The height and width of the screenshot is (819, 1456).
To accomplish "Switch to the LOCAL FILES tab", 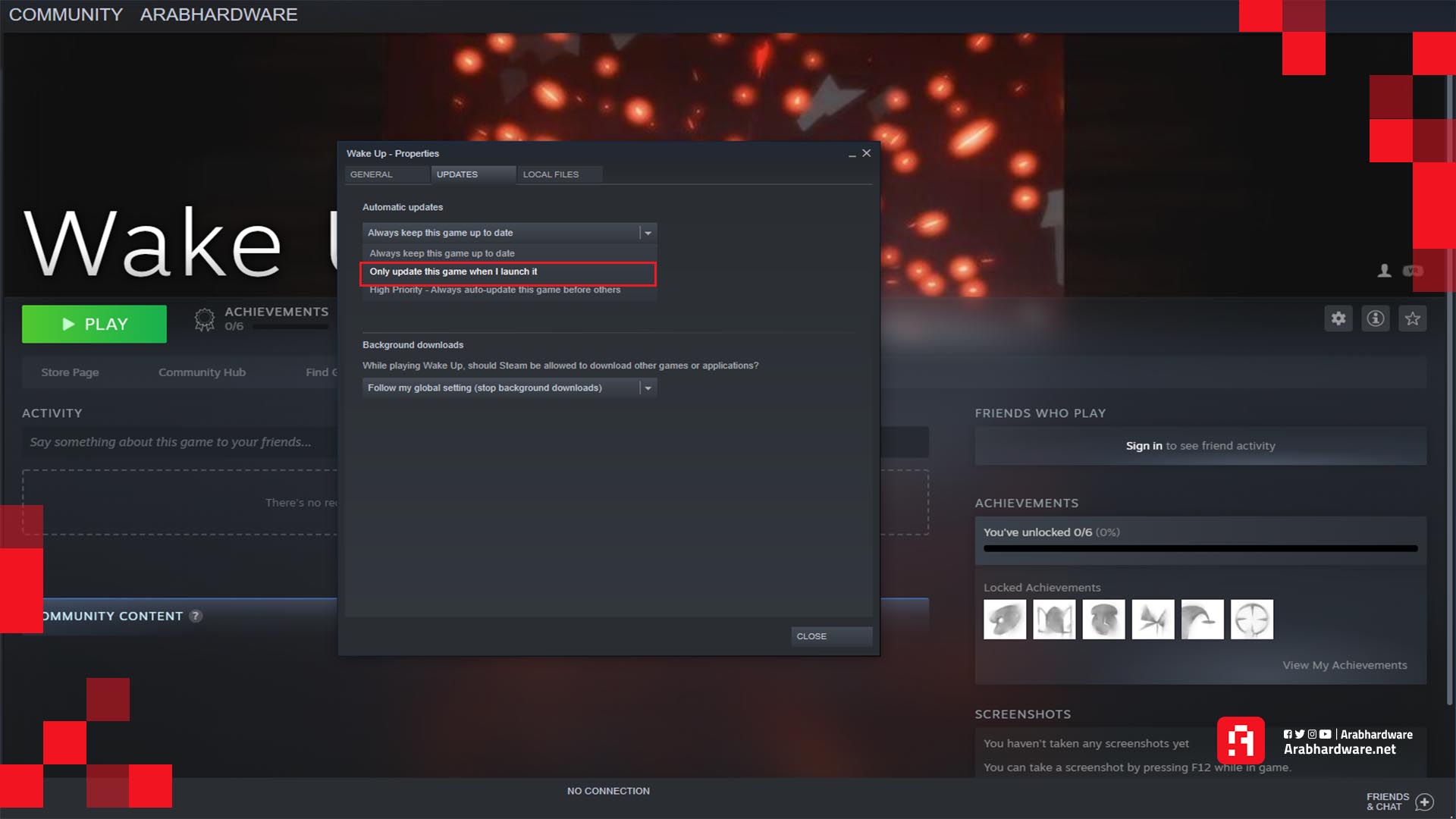I will 559,174.
